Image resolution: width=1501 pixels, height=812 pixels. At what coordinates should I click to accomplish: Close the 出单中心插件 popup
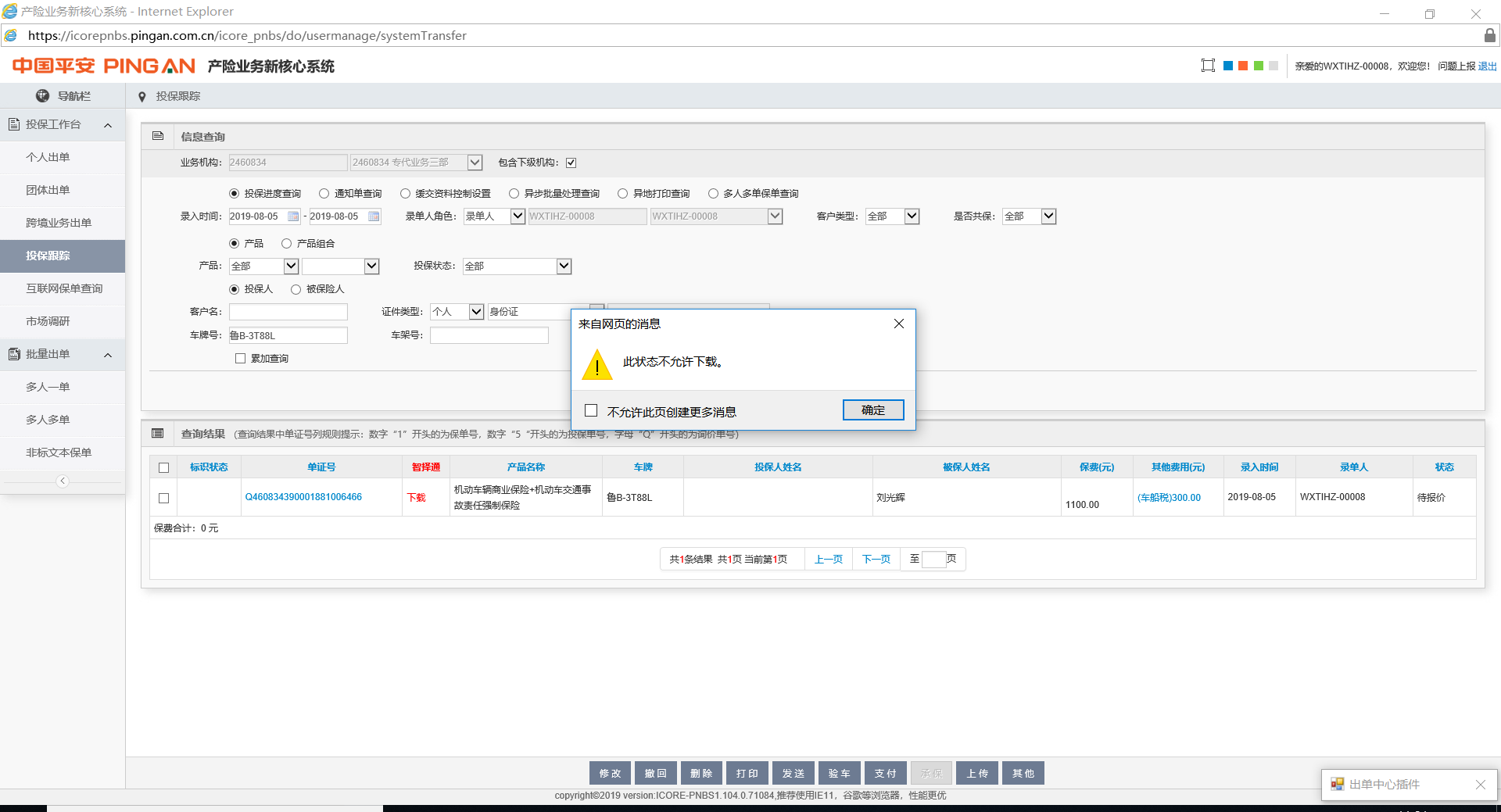[1481, 785]
